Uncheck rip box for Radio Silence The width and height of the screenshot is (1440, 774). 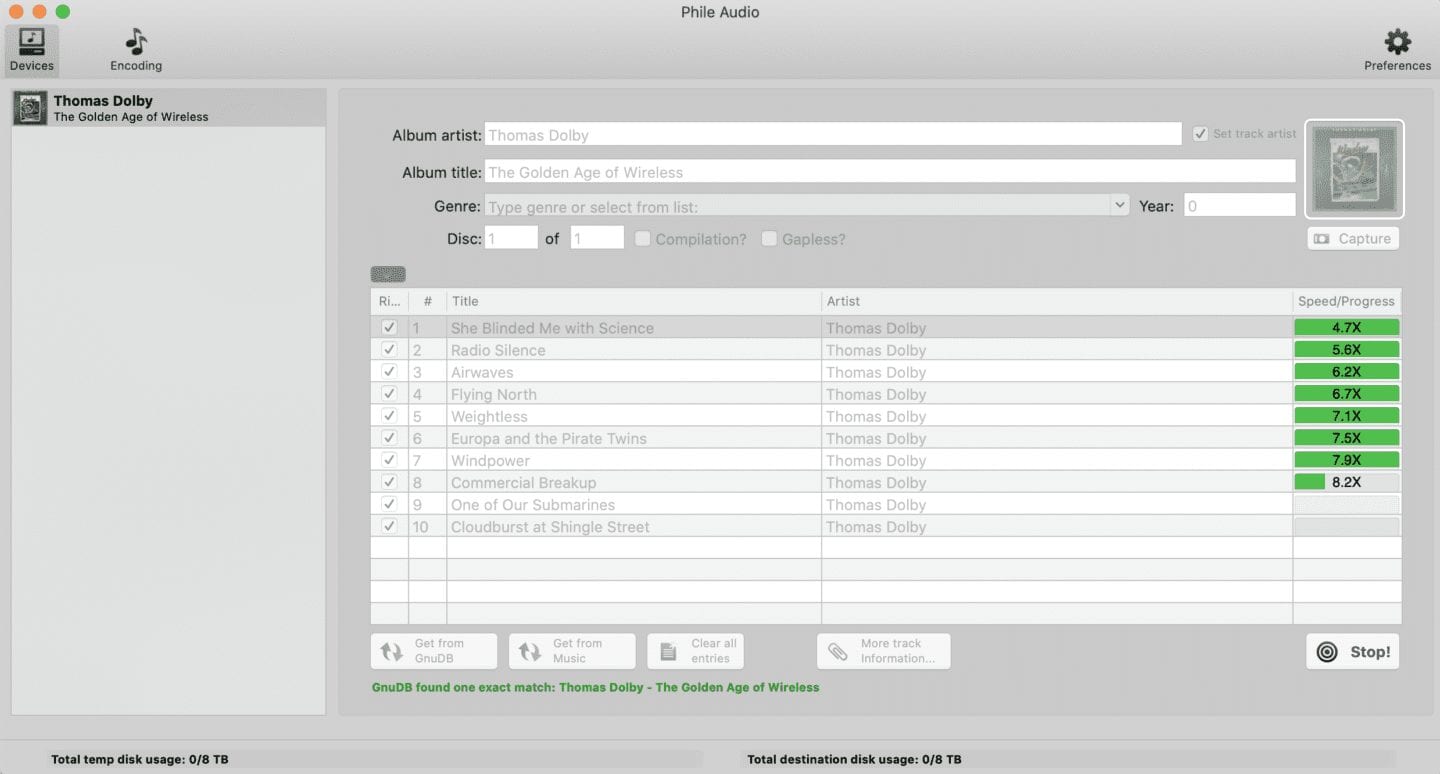point(389,350)
